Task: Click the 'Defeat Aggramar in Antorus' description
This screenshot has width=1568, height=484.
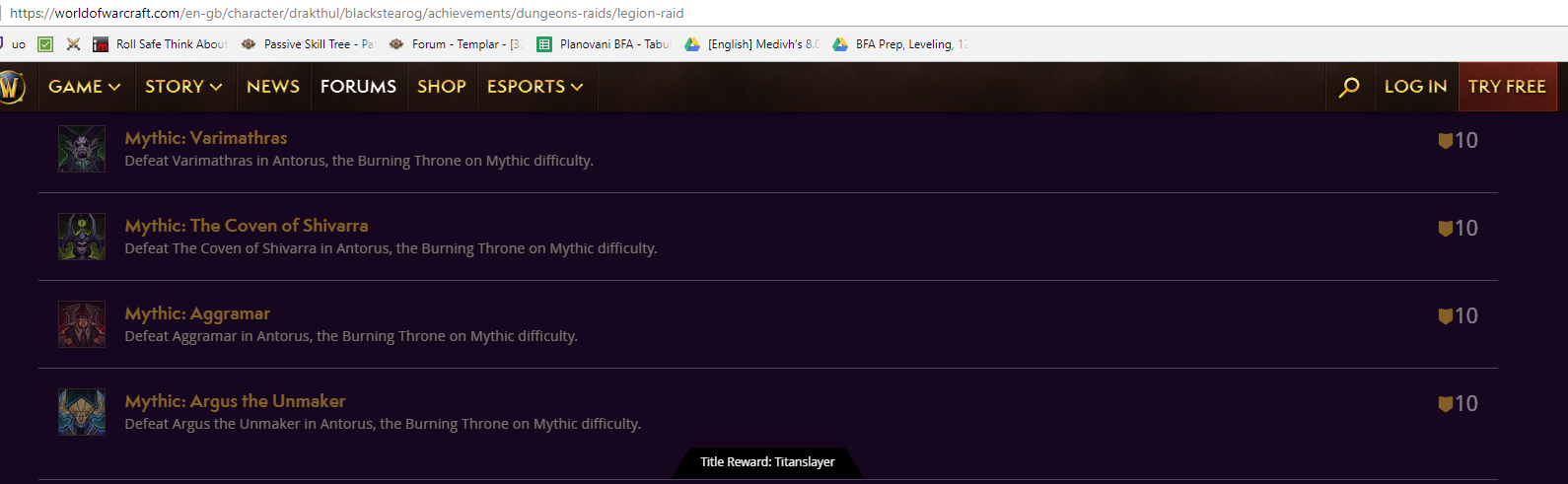Action: (x=351, y=336)
